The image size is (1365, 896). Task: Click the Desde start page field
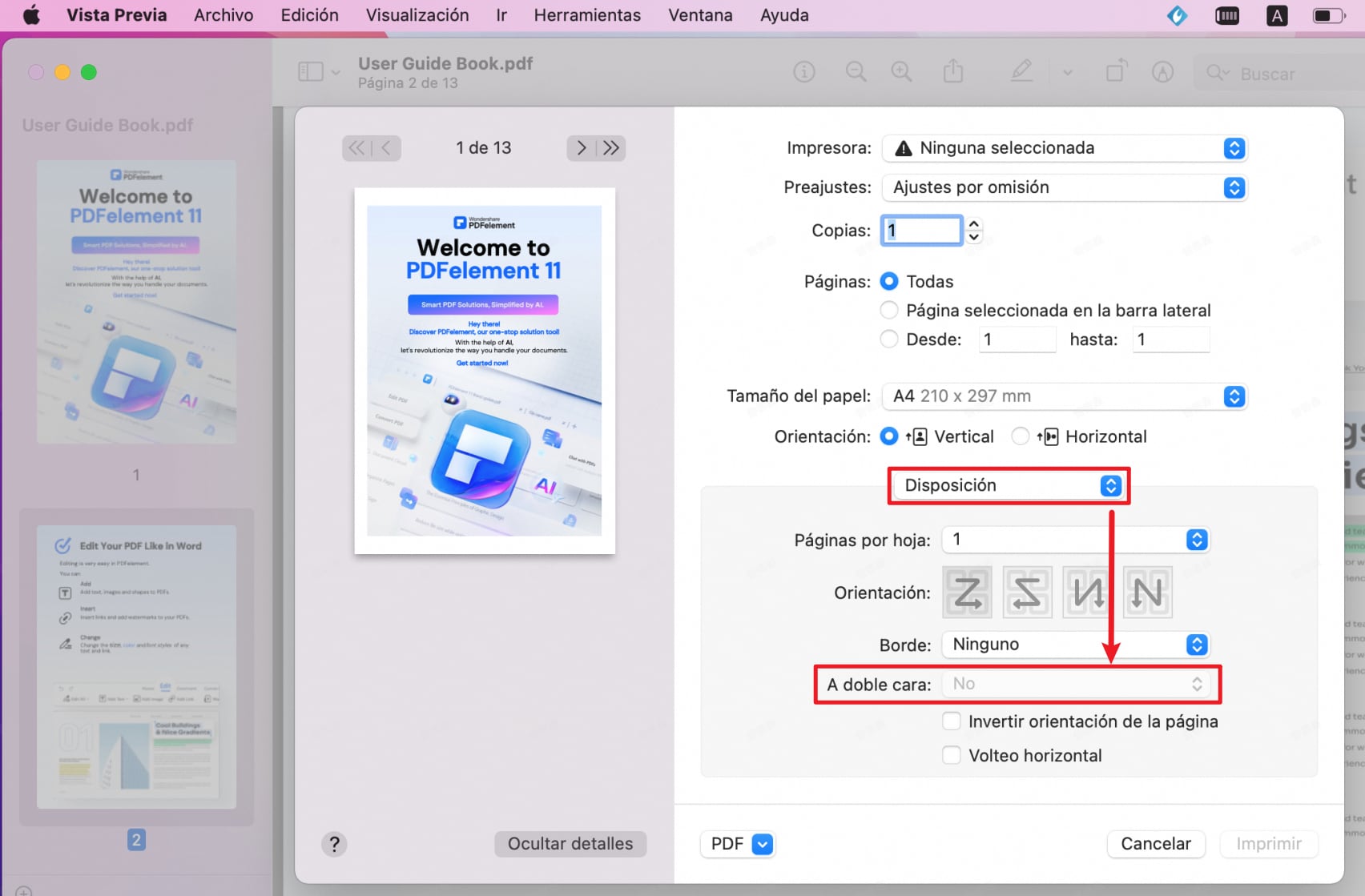coord(1017,340)
